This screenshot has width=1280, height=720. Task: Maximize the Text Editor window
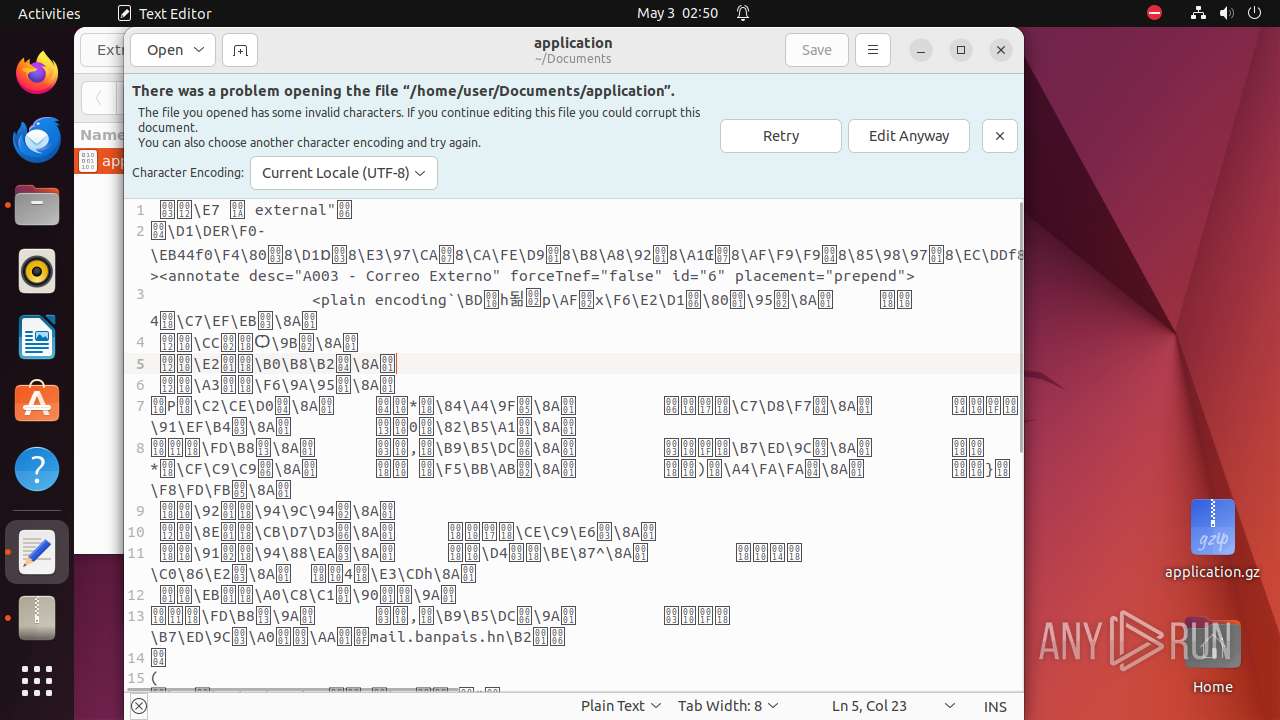[x=961, y=50]
